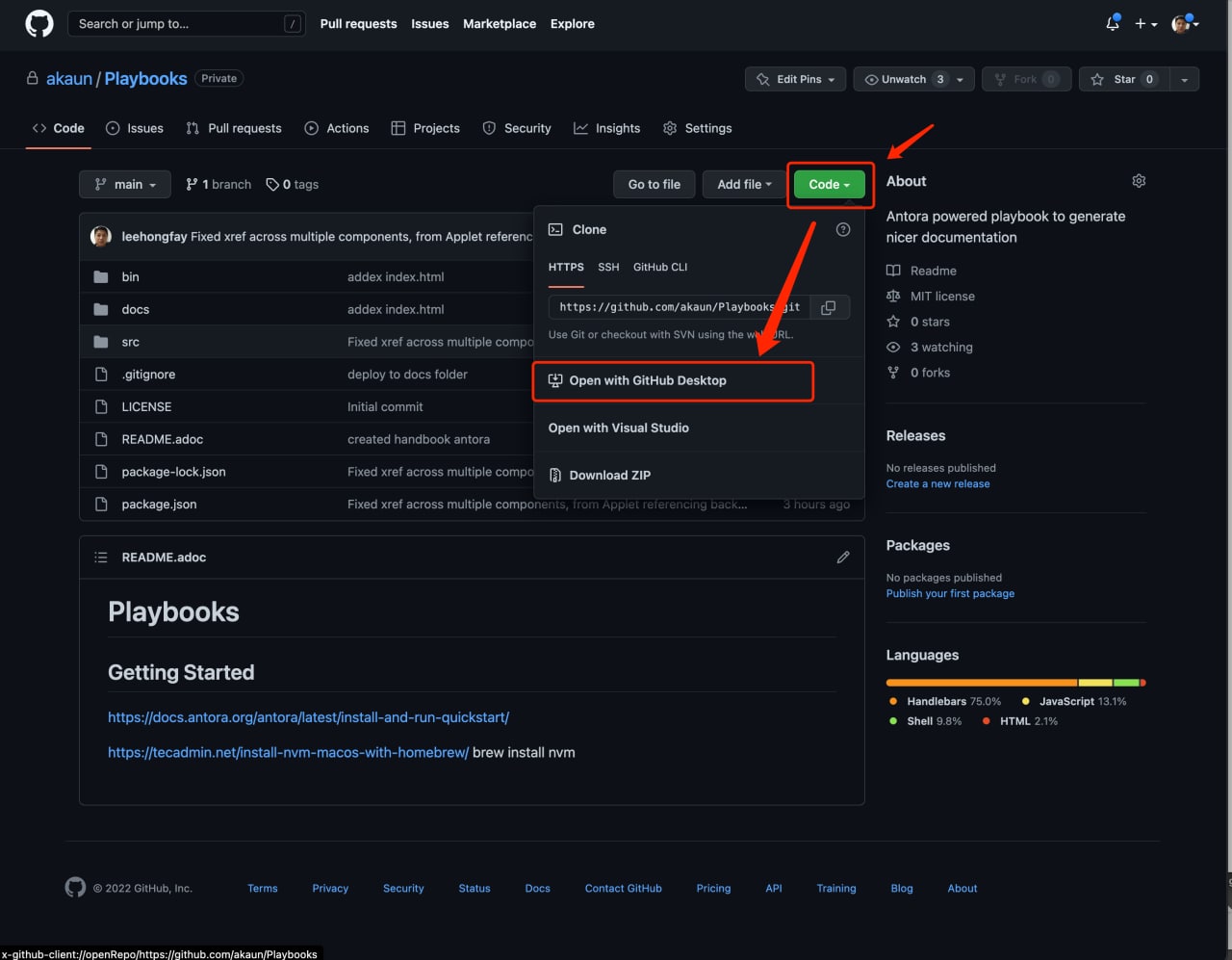1232x960 pixels.
Task: View the 3 watching link
Action: (930, 348)
